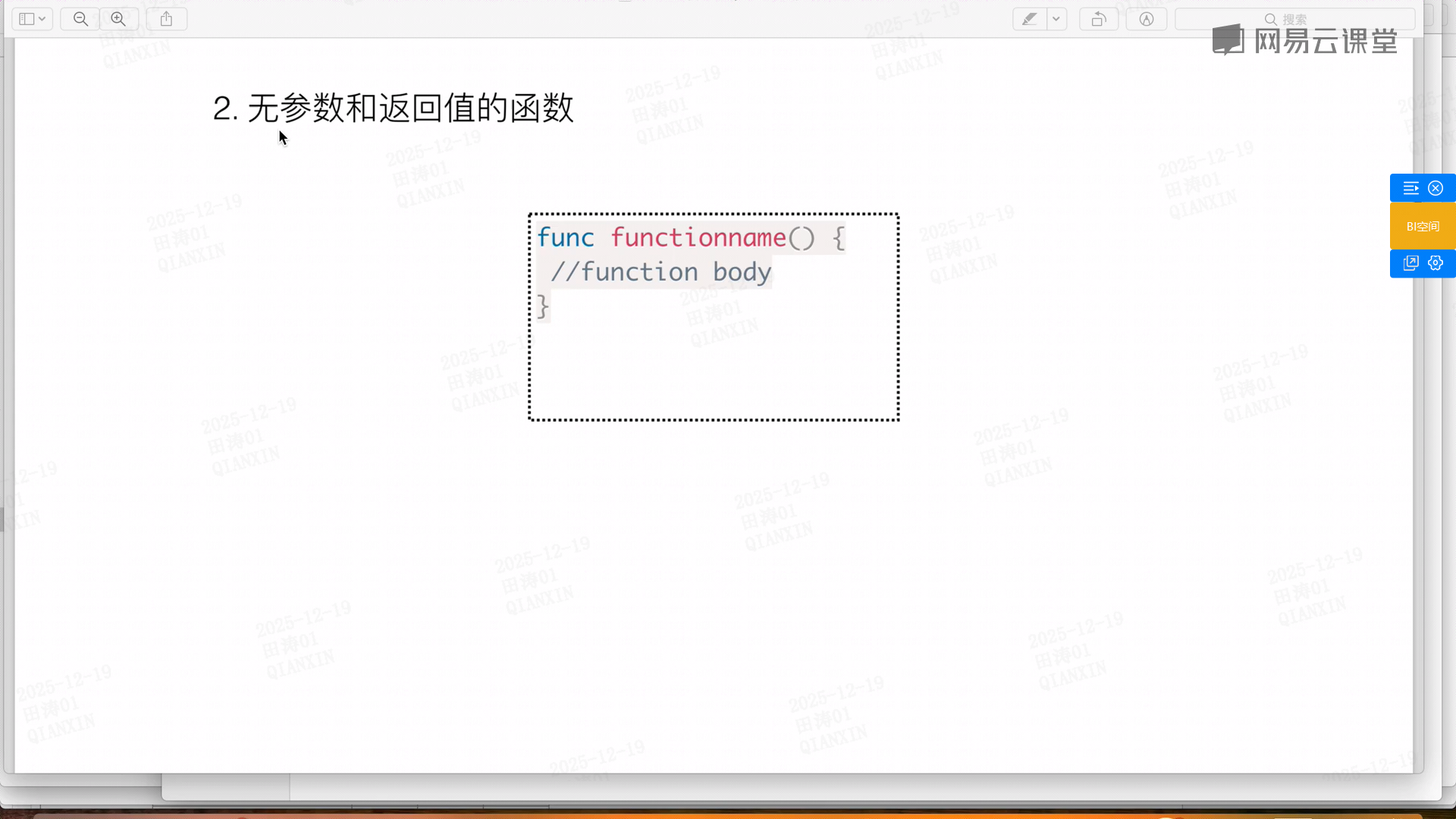Click the list-play icon in blue widget
Screen dimensions: 1456x819
pos(1410,188)
